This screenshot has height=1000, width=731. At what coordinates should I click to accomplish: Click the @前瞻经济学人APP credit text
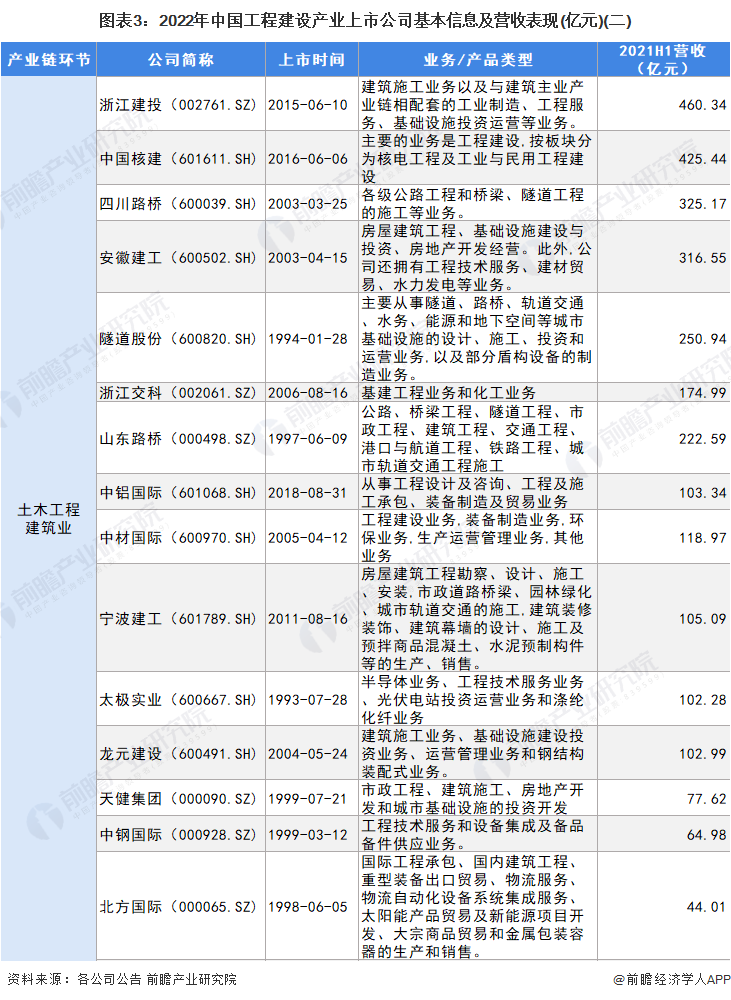click(x=672, y=979)
